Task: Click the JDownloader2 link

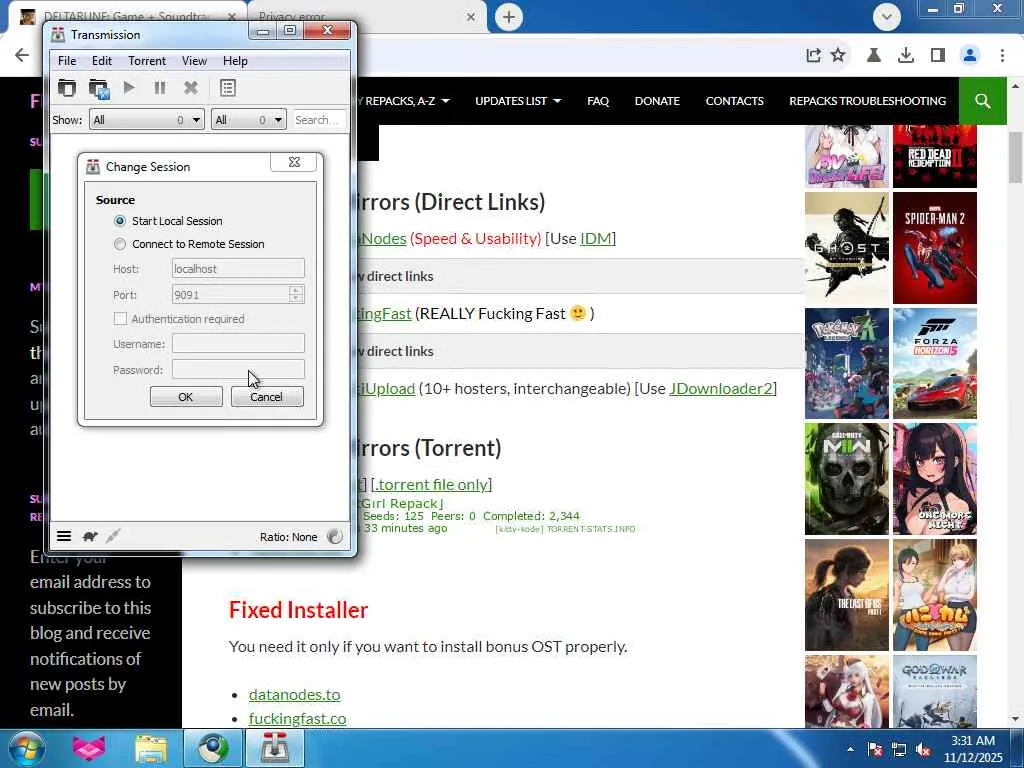Action: (x=721, y=389)
